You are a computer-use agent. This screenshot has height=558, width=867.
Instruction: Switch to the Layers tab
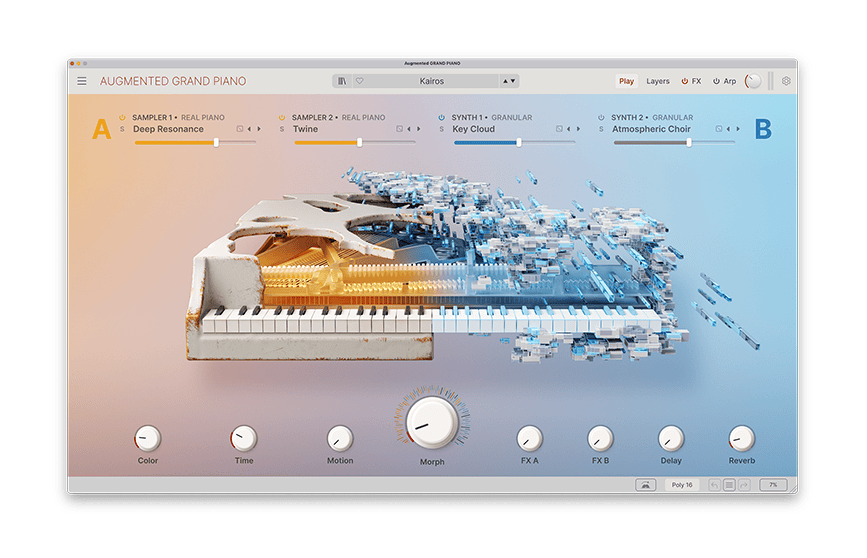point(658,81)
